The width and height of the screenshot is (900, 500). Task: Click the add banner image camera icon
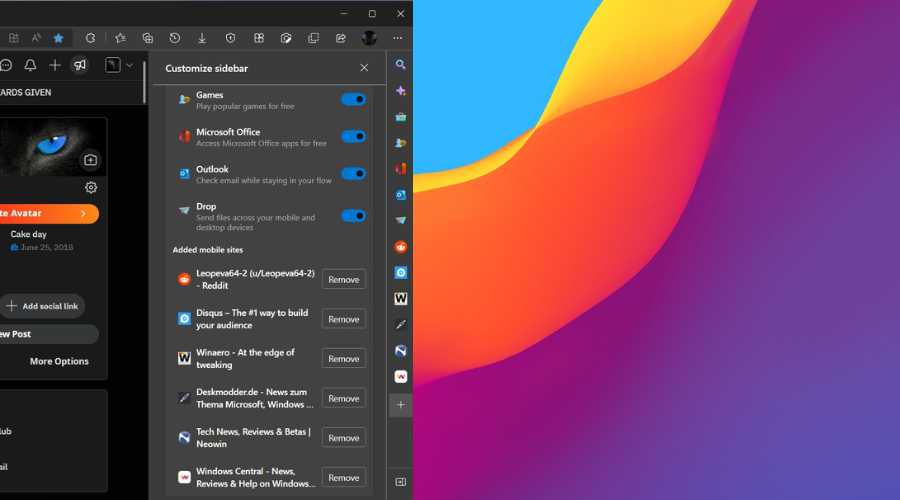tap(91, 160)
